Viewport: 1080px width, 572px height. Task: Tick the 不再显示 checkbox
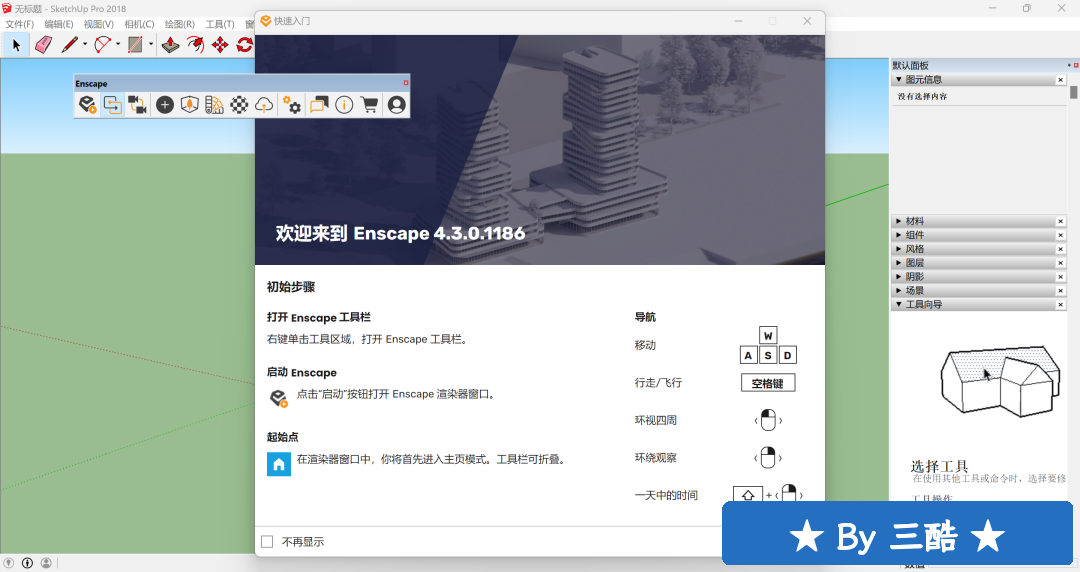tap(267, 542)
